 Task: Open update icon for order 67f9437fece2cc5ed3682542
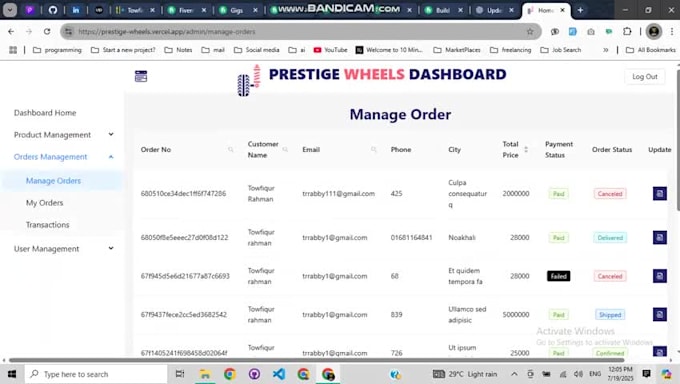[x=660, y=315]
